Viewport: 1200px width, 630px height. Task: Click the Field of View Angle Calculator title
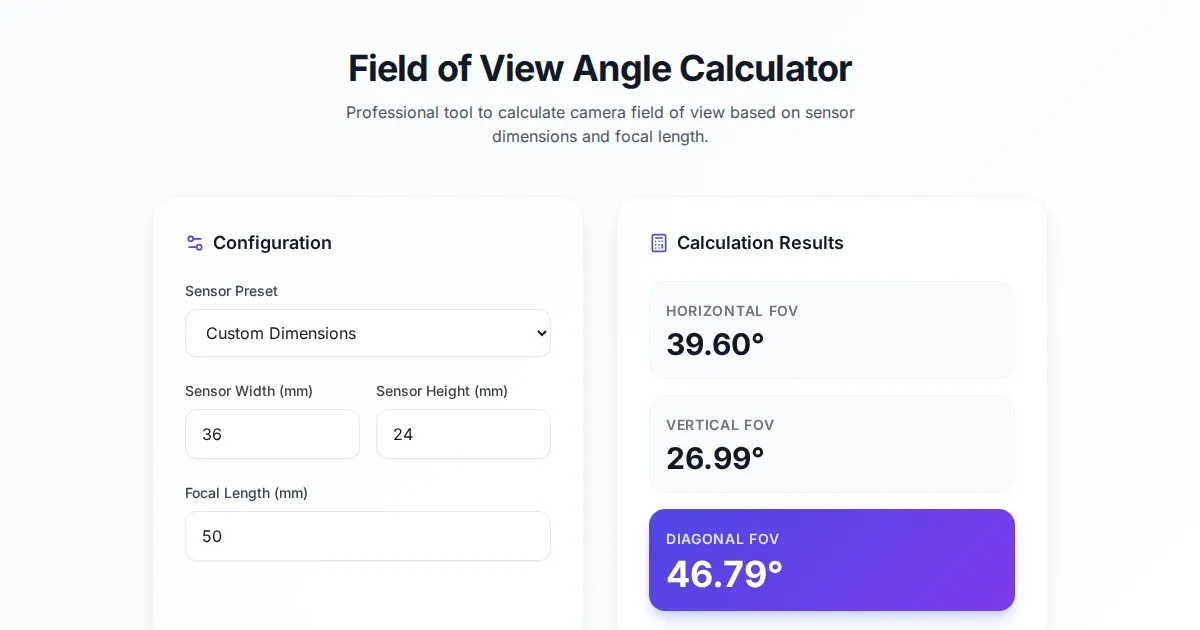(x=600, y=69)
